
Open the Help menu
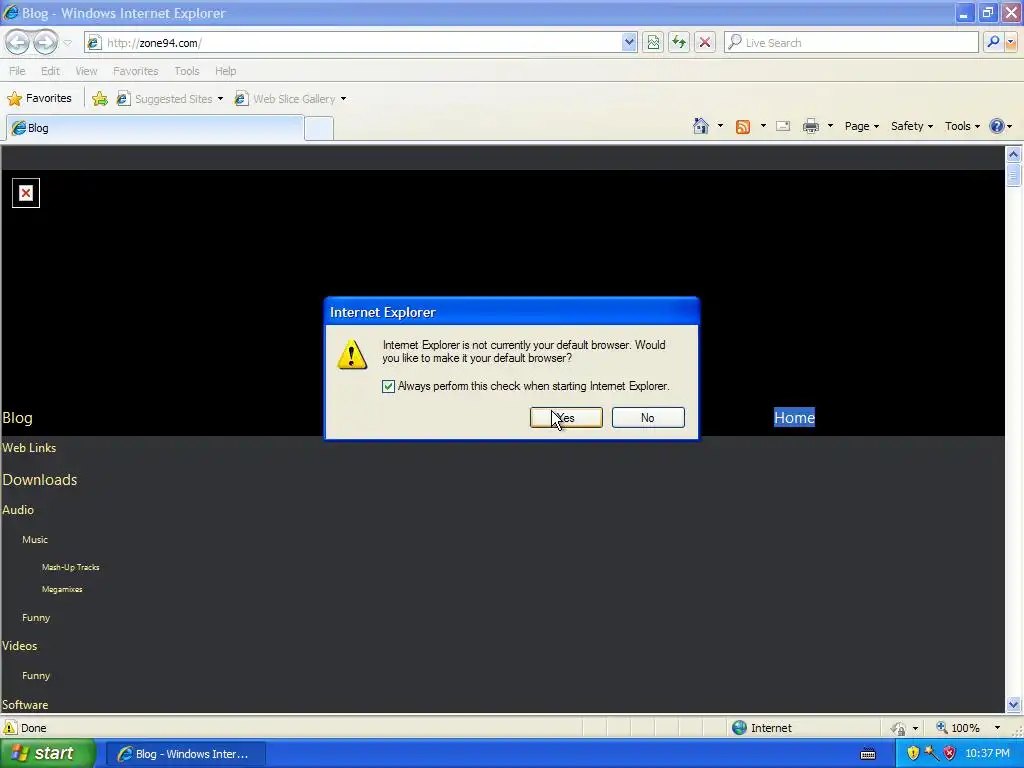pos(225,71)
